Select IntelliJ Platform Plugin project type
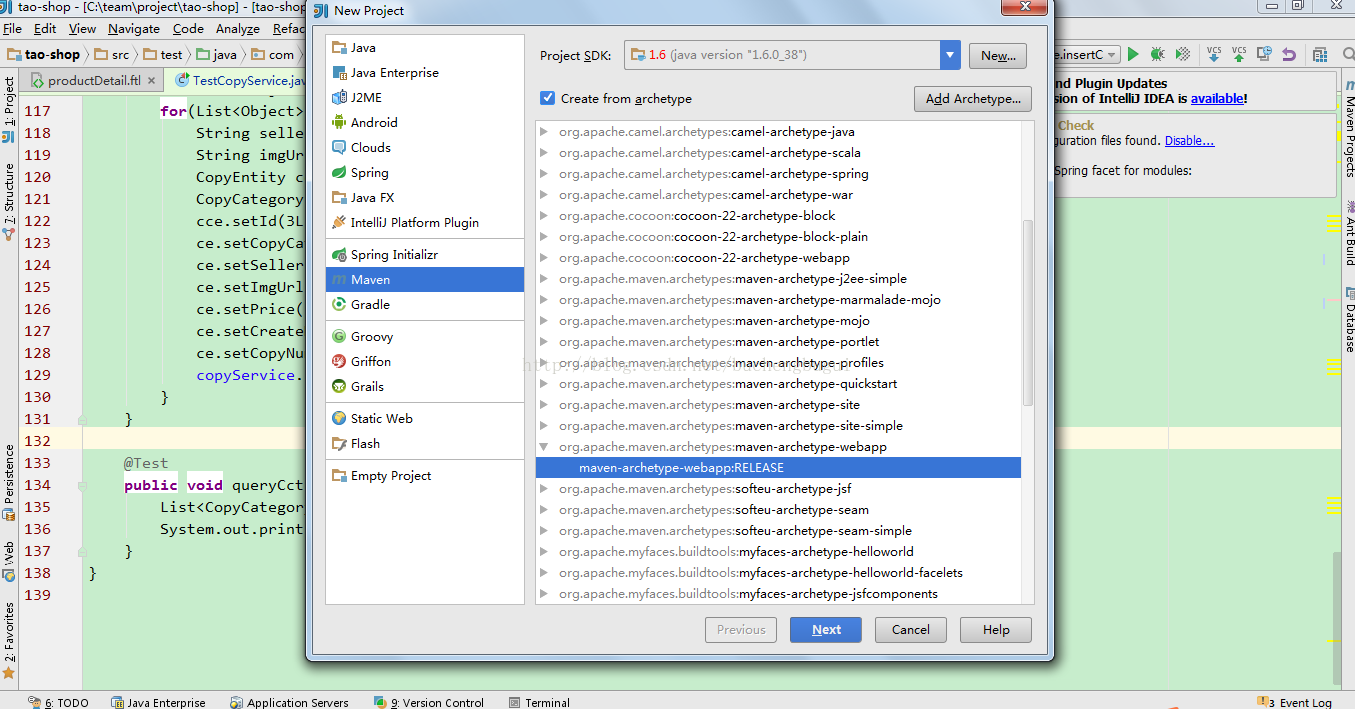The image size is (1355, 709). pos(425,222)
